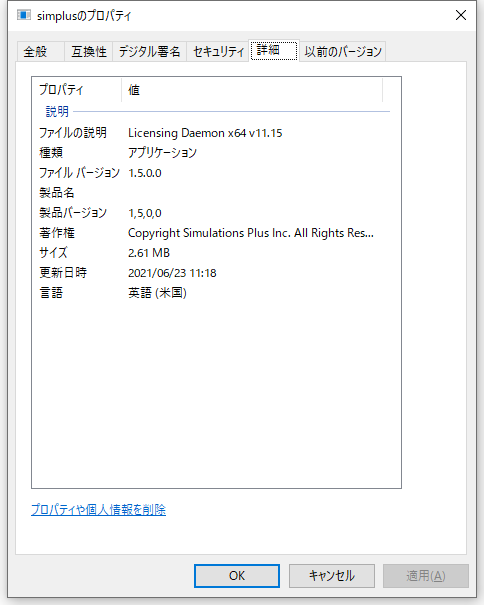Open the 以前のバージョン tab

tap(343, 51)
